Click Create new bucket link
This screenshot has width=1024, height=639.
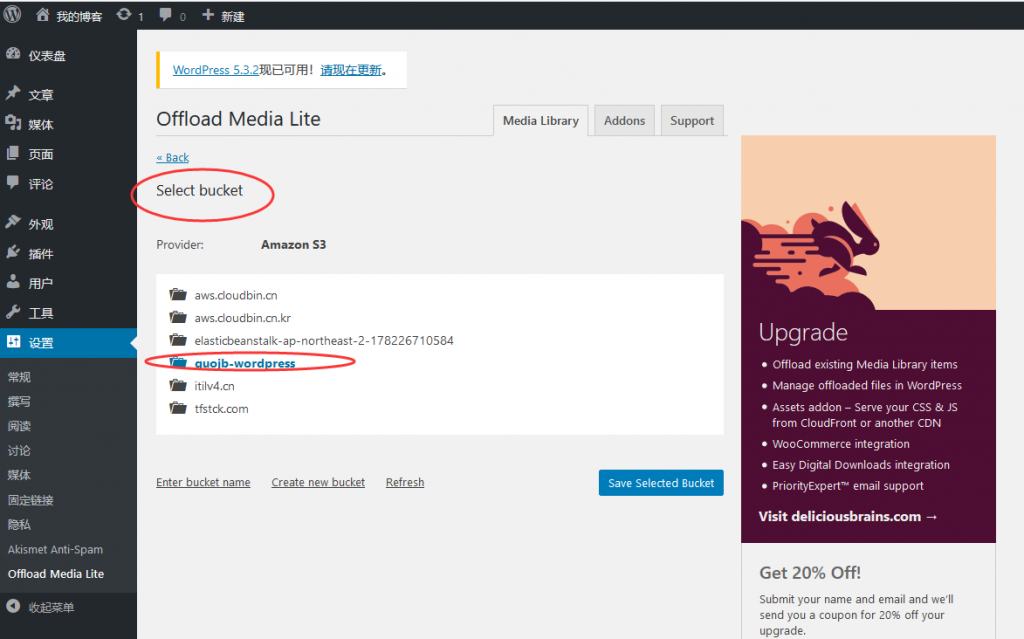[x=318, y=482]
